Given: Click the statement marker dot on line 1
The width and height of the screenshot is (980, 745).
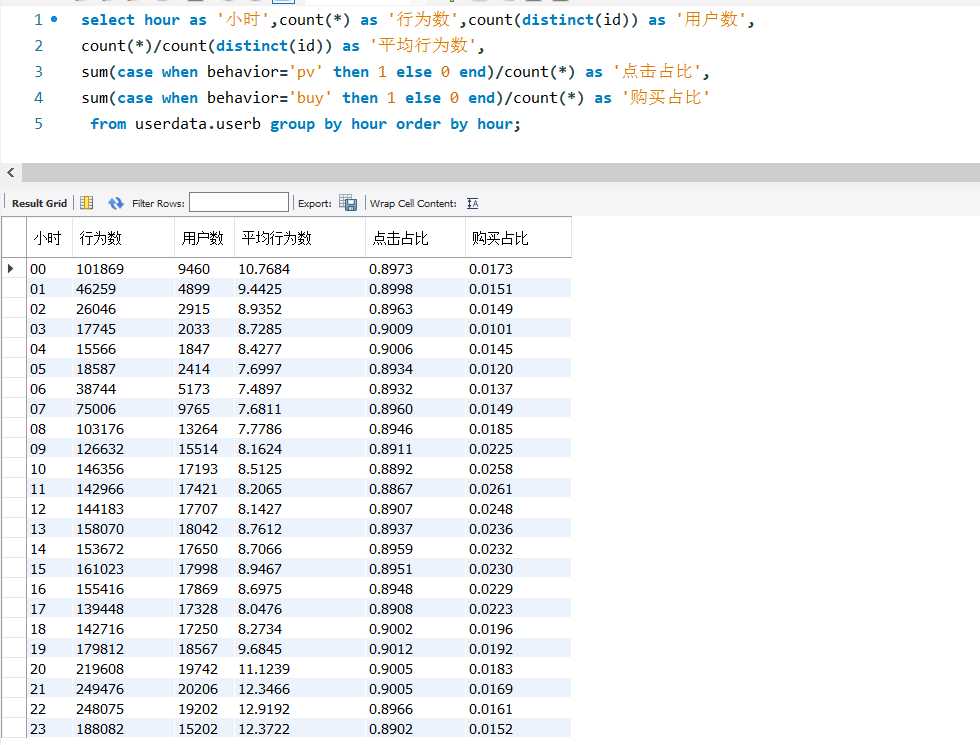Looking at the screenshot, I should (54, 19).
